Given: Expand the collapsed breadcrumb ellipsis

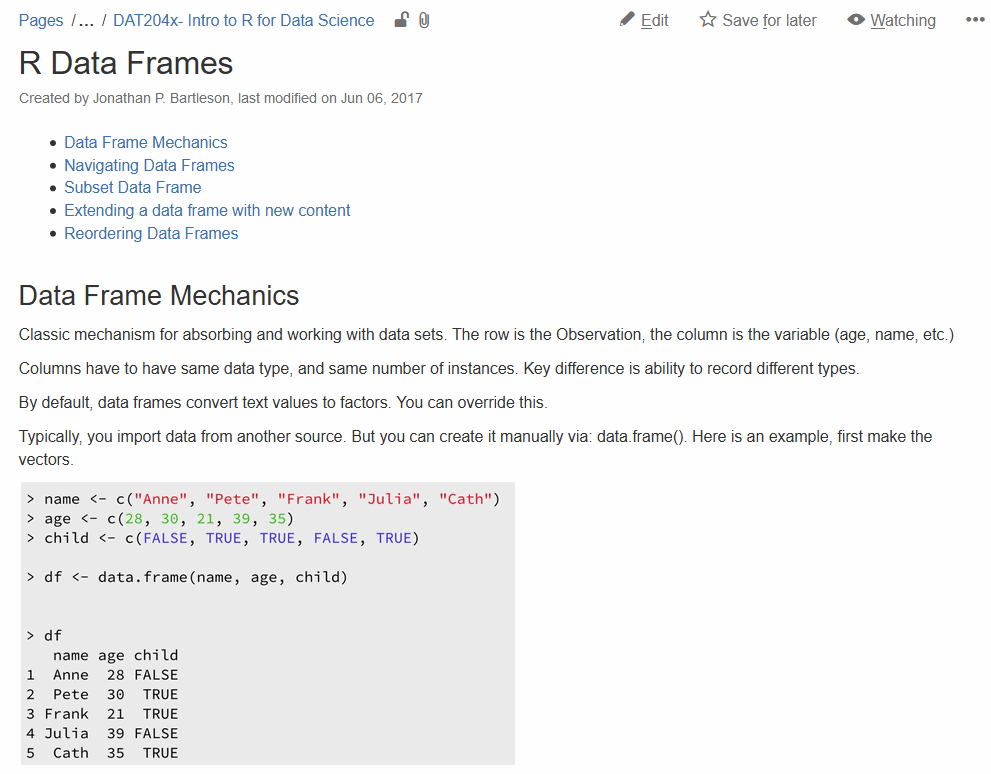Looking at the screenshot, I should [86, 20].
